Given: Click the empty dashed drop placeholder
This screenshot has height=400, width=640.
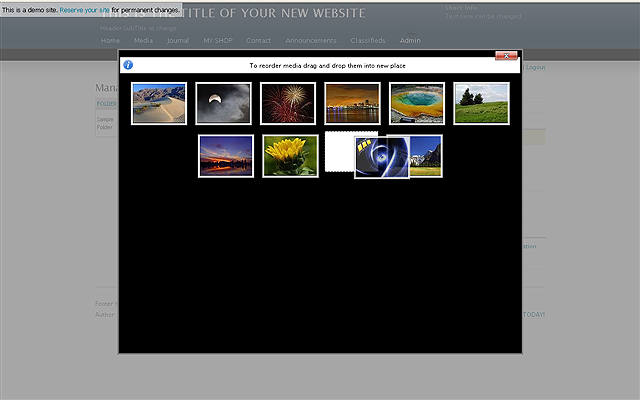Looking at the screenshot, I should point(339,152).
